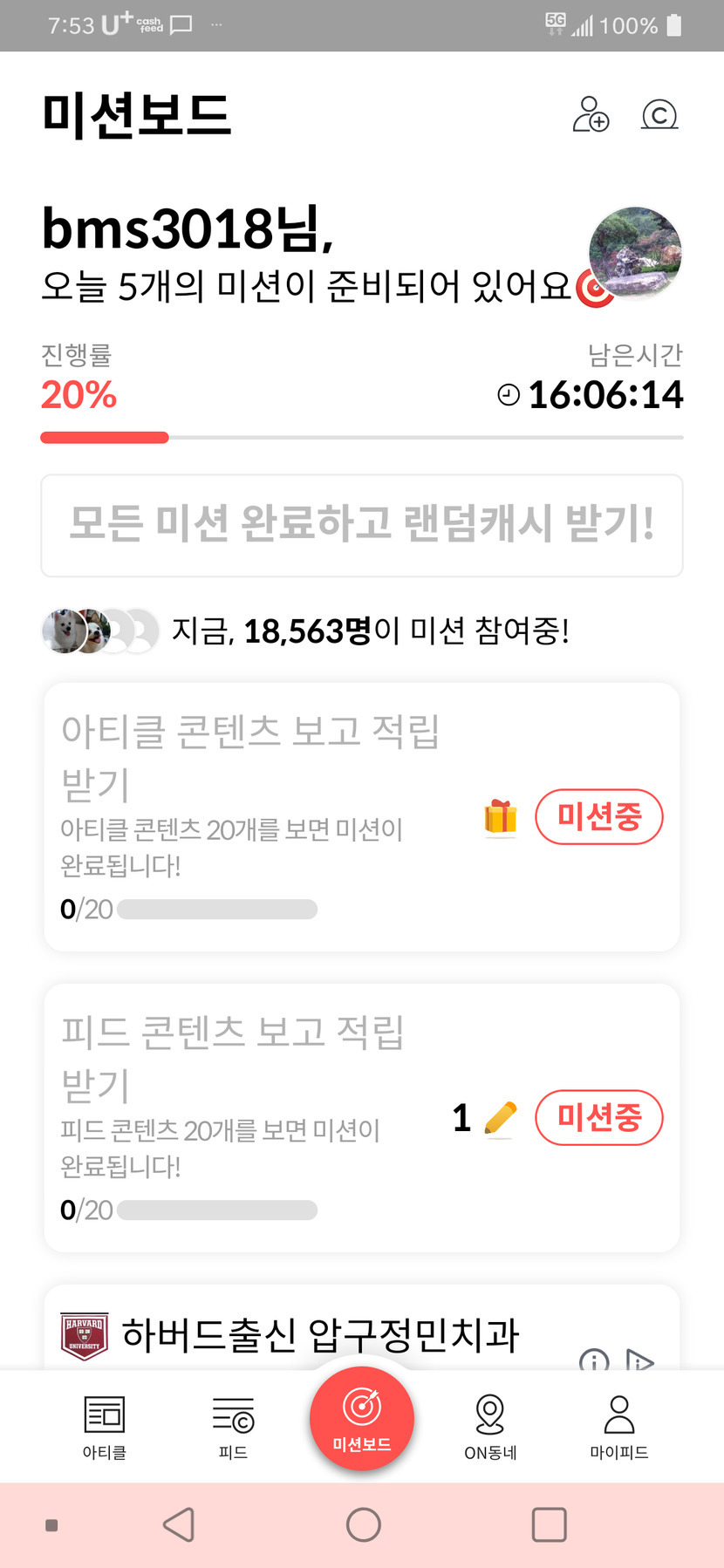Tap the ad info icon
This screenshot has width=724, height=1568.
[x=594, y=1360]
